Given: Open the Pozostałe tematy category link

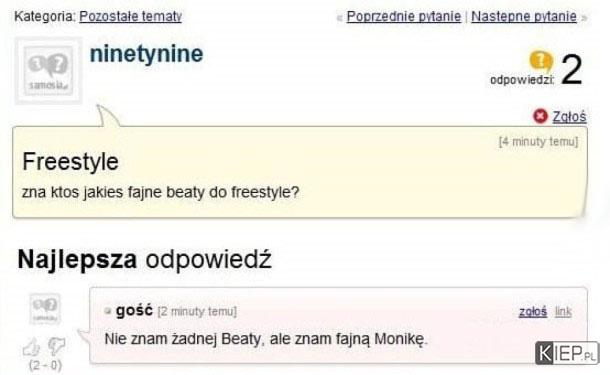Looking at the screenshot, I should 130,16.
